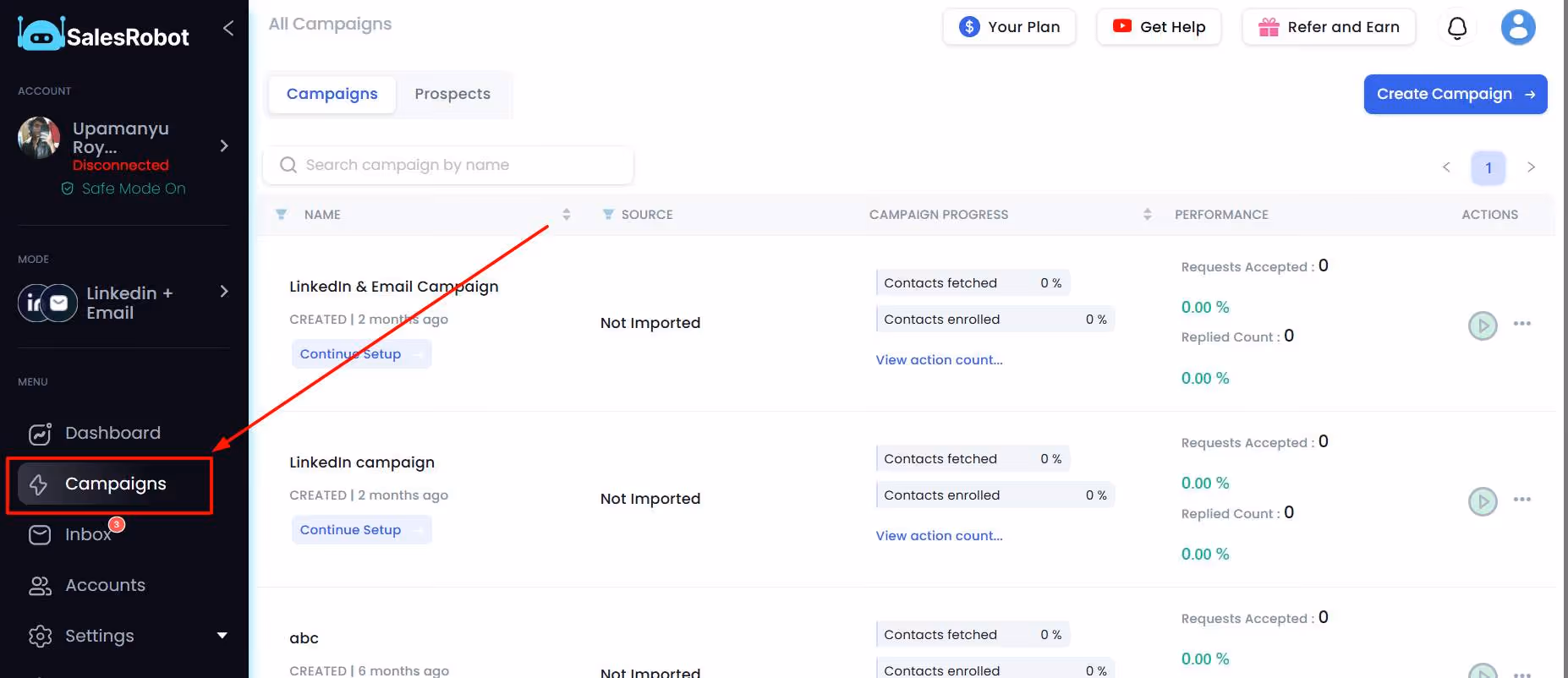Click the Accounts people icon

coord(40,586)
